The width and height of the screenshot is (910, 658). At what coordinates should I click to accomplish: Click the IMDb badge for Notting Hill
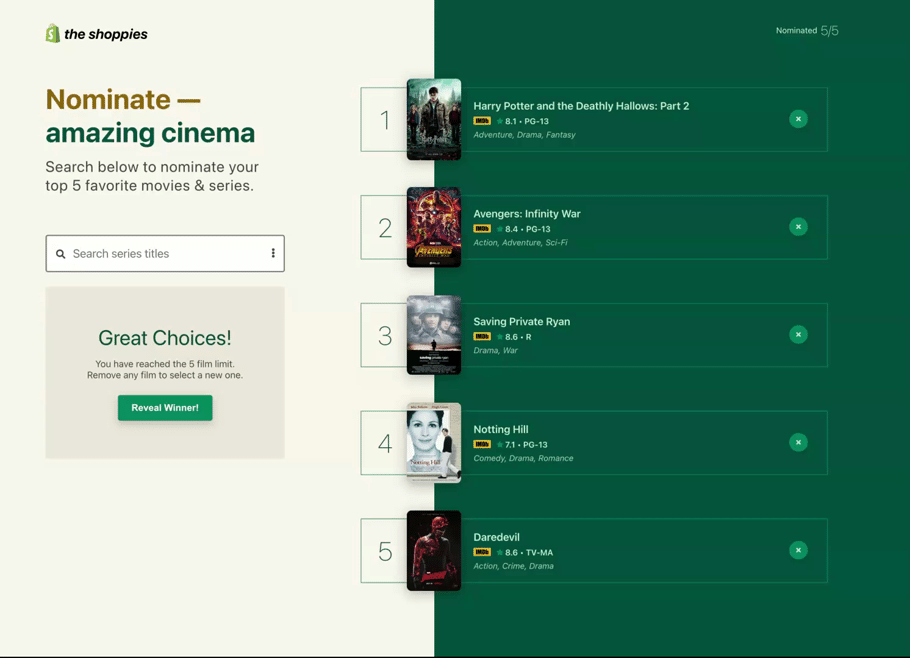coord(482,445)
